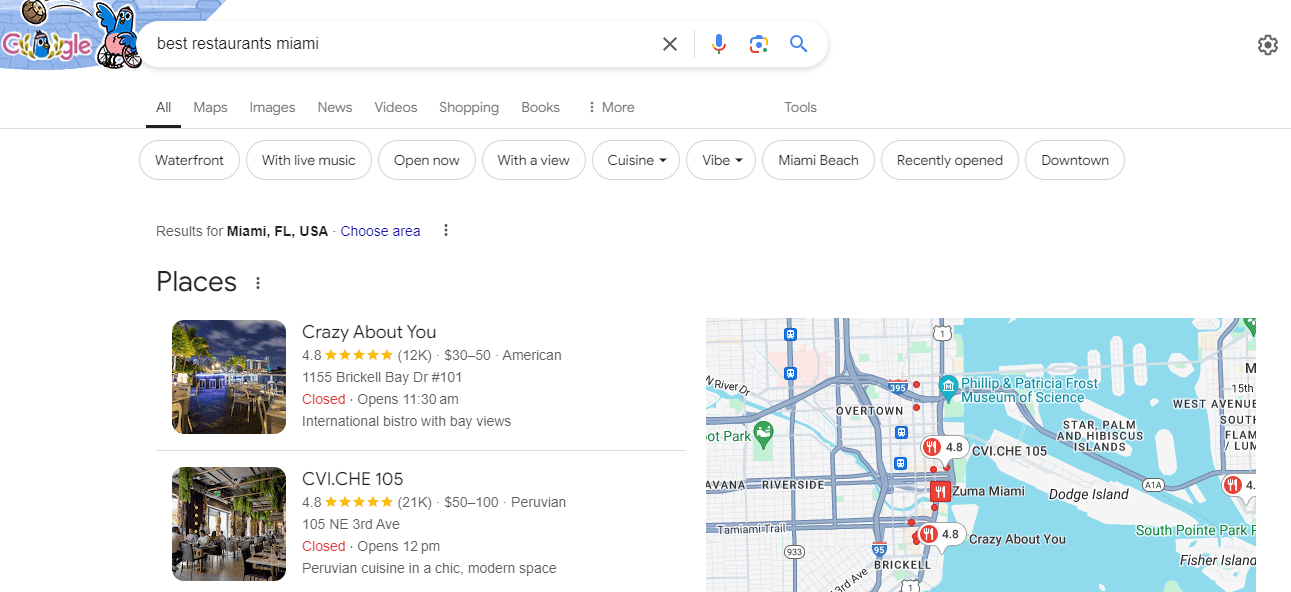This screenshot has height=592, width=1291.
Task: Toggle the Miami Beach filter
Action: tap(818, 160)
